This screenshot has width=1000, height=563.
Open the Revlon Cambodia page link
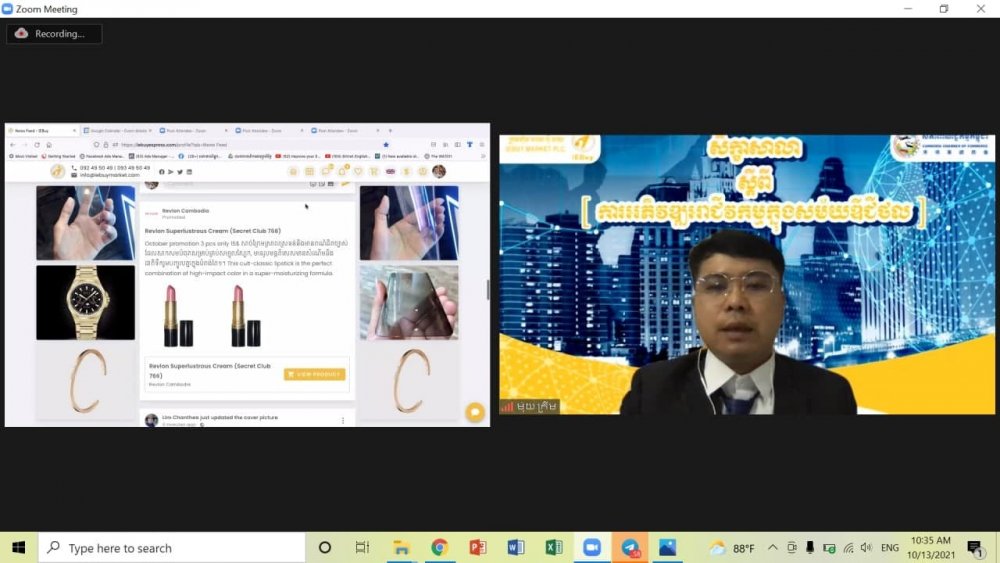click(185, 210)
